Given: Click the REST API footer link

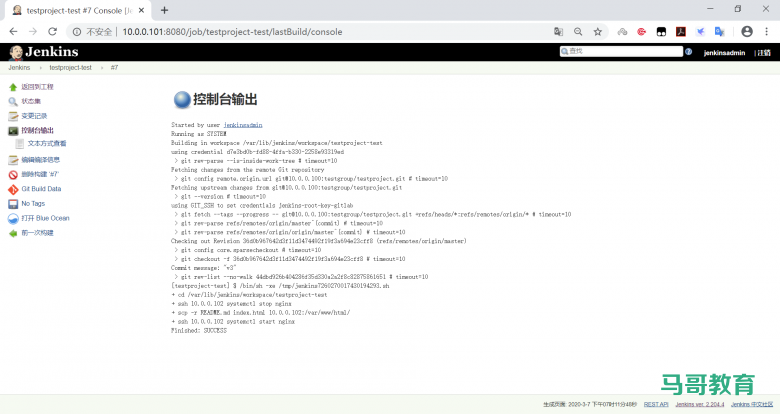Looking at the screenshot, I should 656,405.
